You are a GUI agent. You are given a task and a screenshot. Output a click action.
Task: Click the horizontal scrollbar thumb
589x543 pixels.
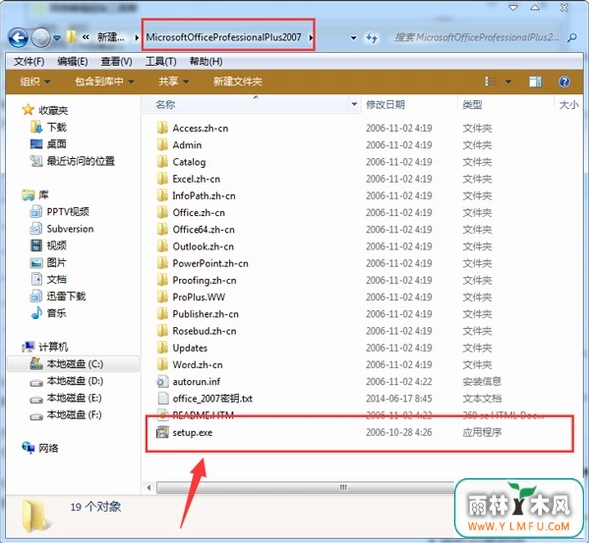pos(305,487)
